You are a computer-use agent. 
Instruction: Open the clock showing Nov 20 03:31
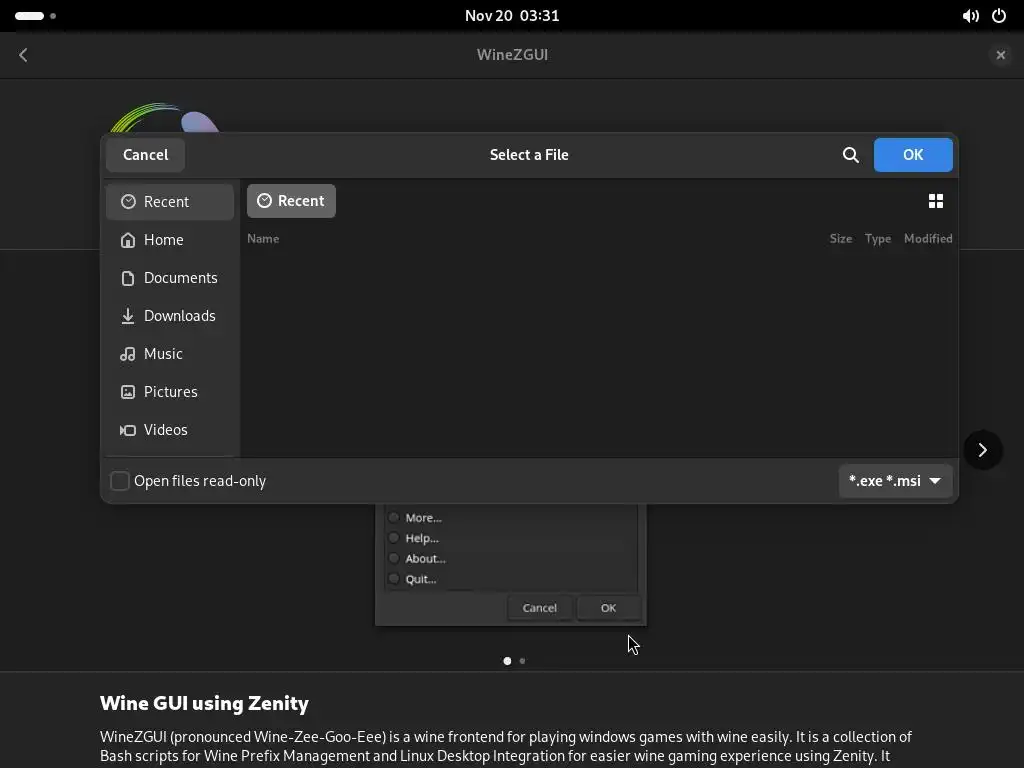click(512, 16)
